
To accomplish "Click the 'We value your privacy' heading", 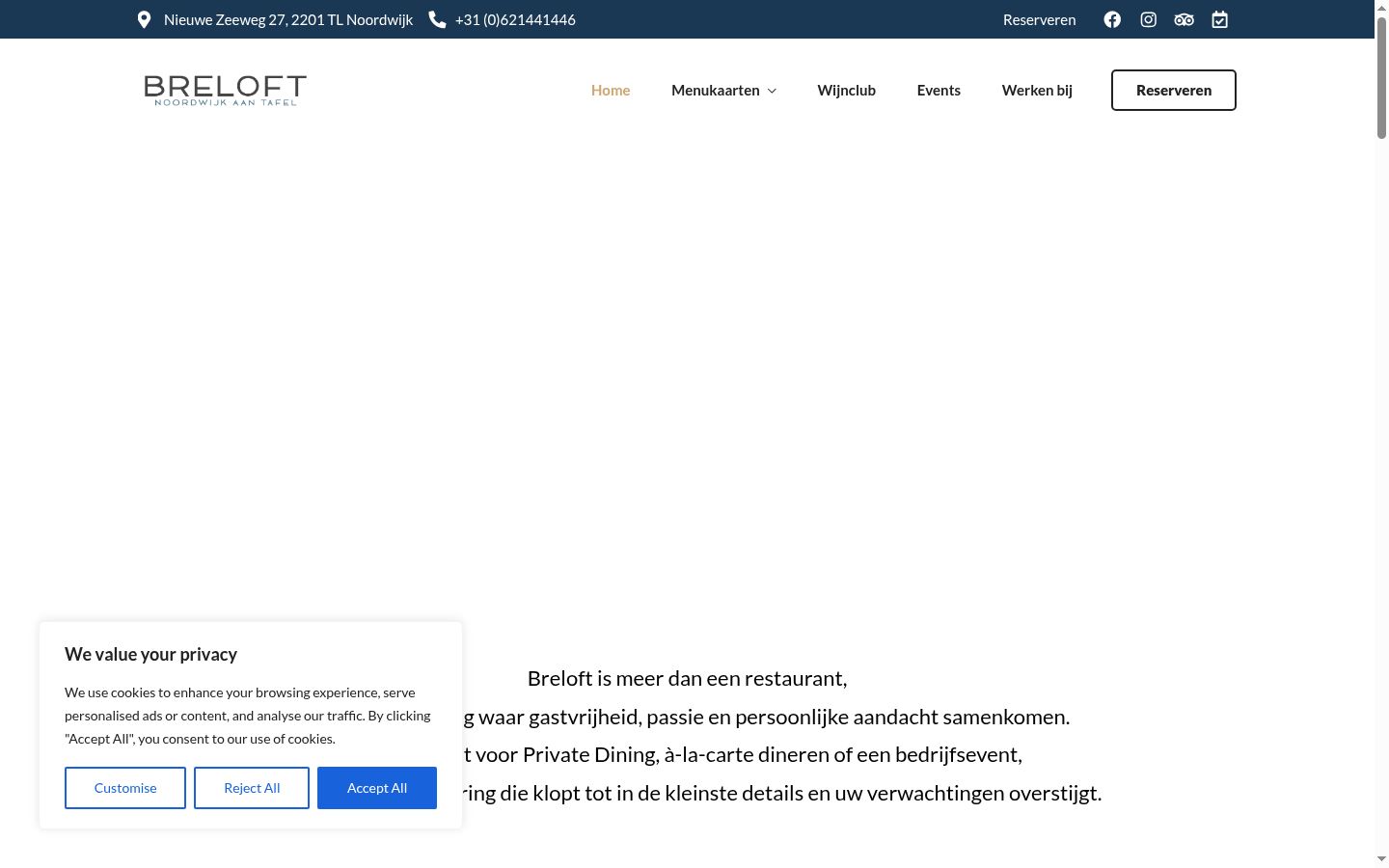I will [x=150, y=654].
